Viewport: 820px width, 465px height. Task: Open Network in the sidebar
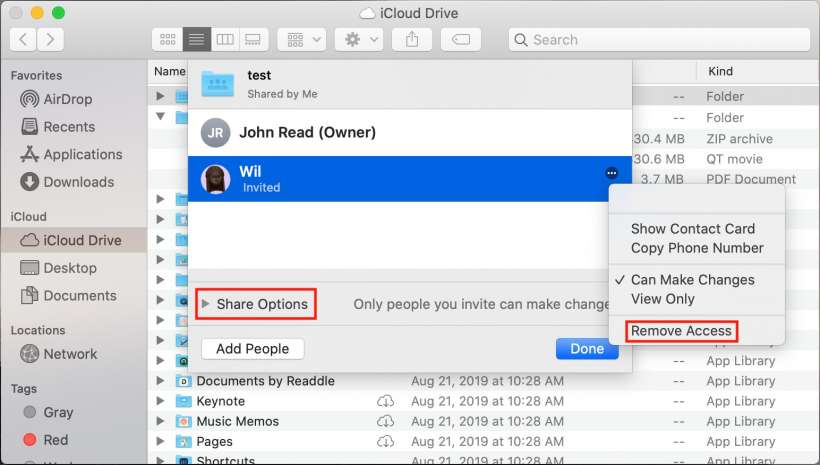pos(59,354)
